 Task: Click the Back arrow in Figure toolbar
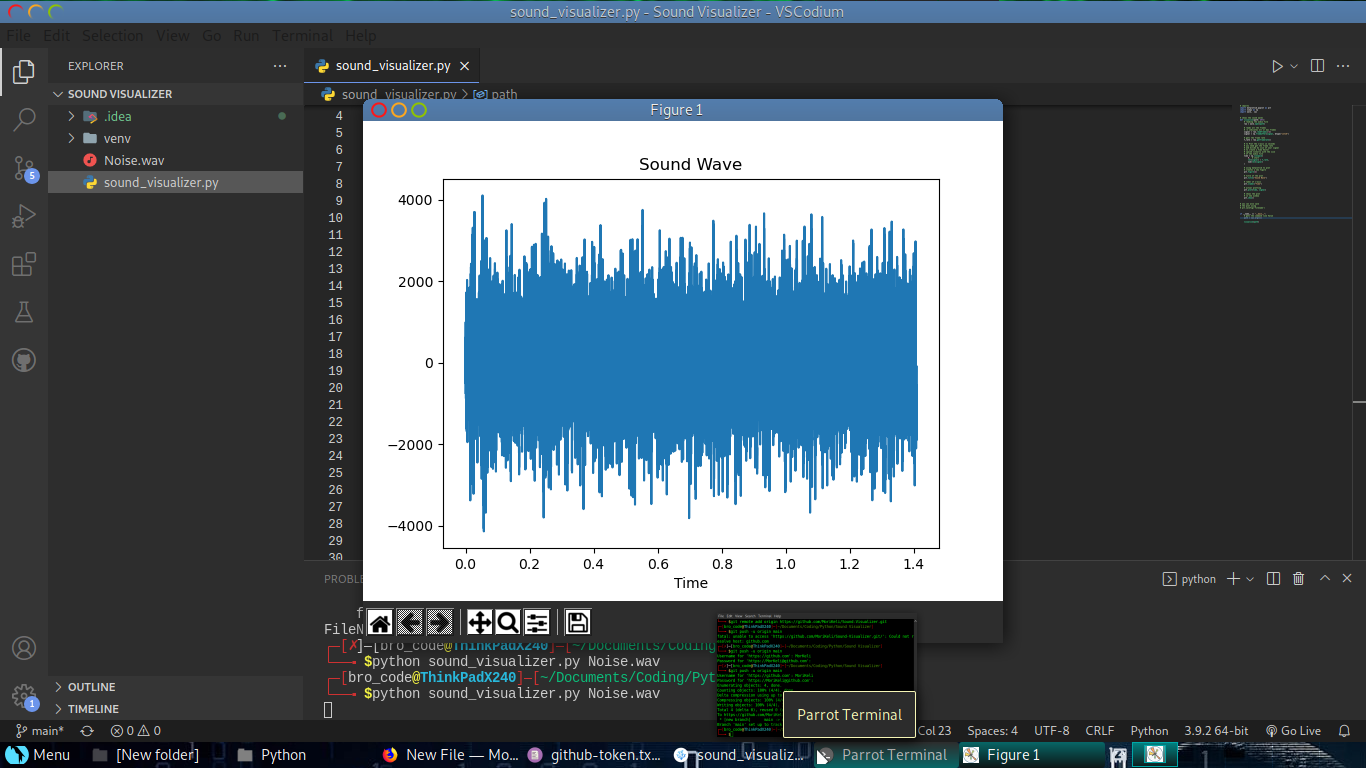tap(410, 623)
